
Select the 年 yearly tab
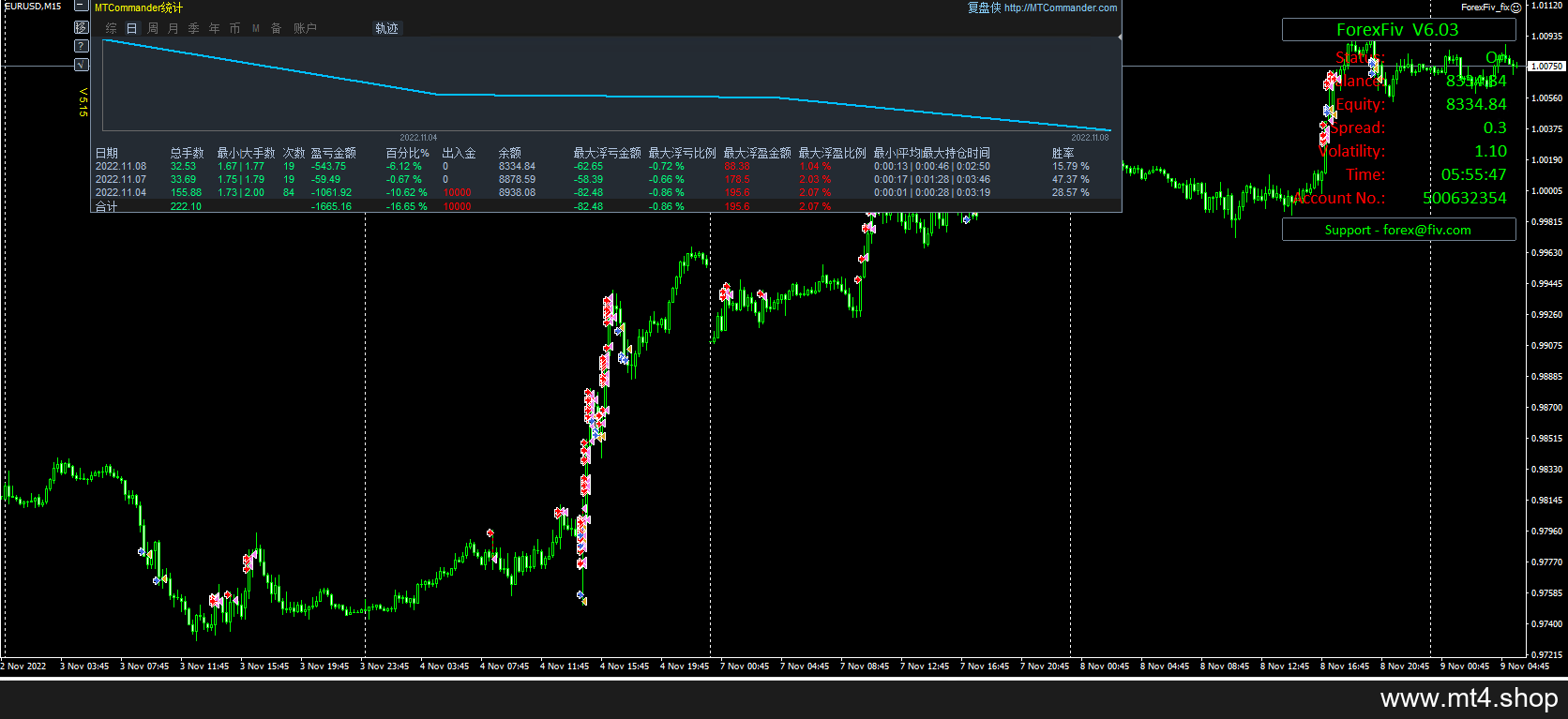point(215,29)
